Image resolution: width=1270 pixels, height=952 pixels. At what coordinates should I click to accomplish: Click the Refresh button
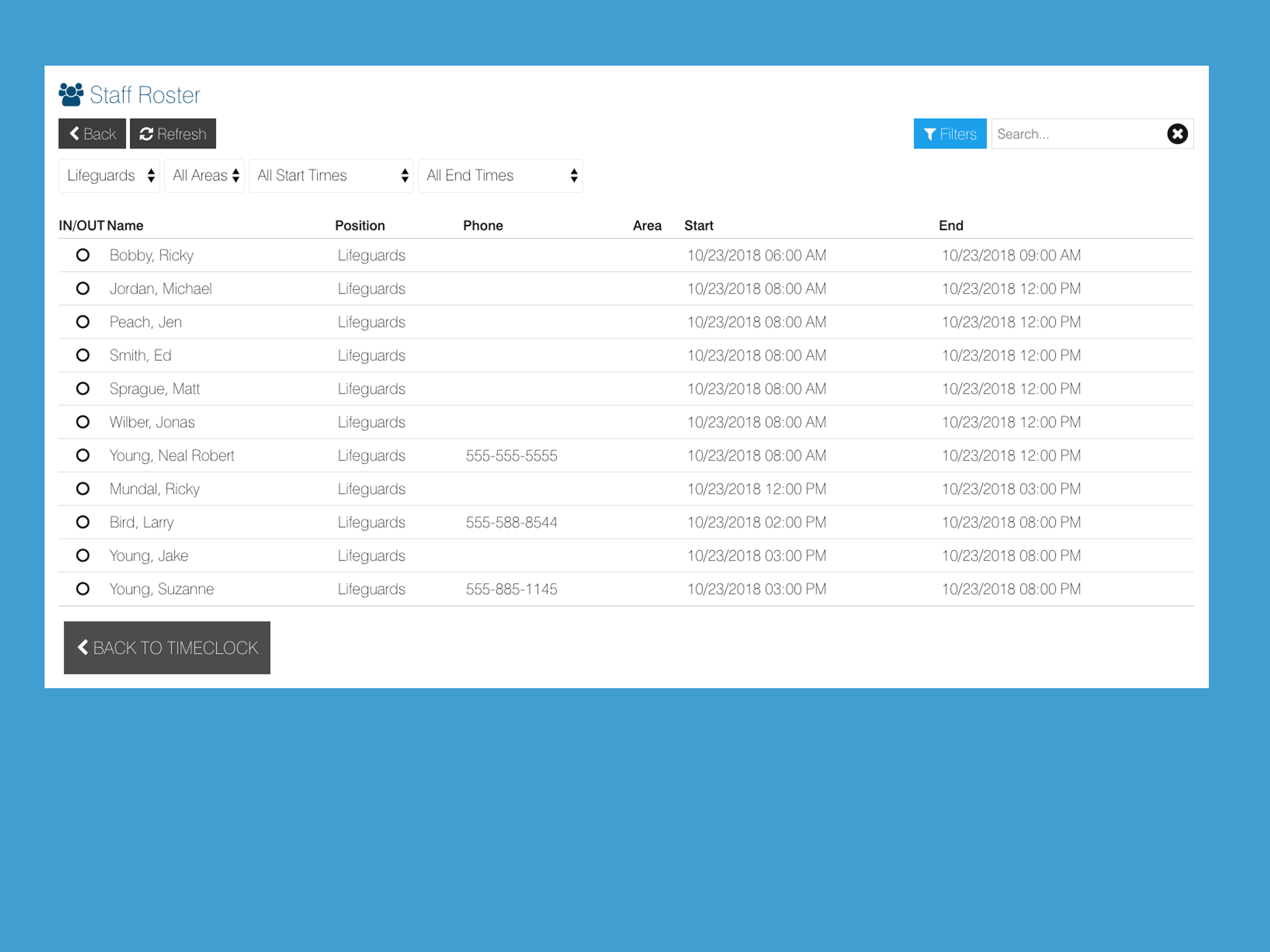click(173, 134)
